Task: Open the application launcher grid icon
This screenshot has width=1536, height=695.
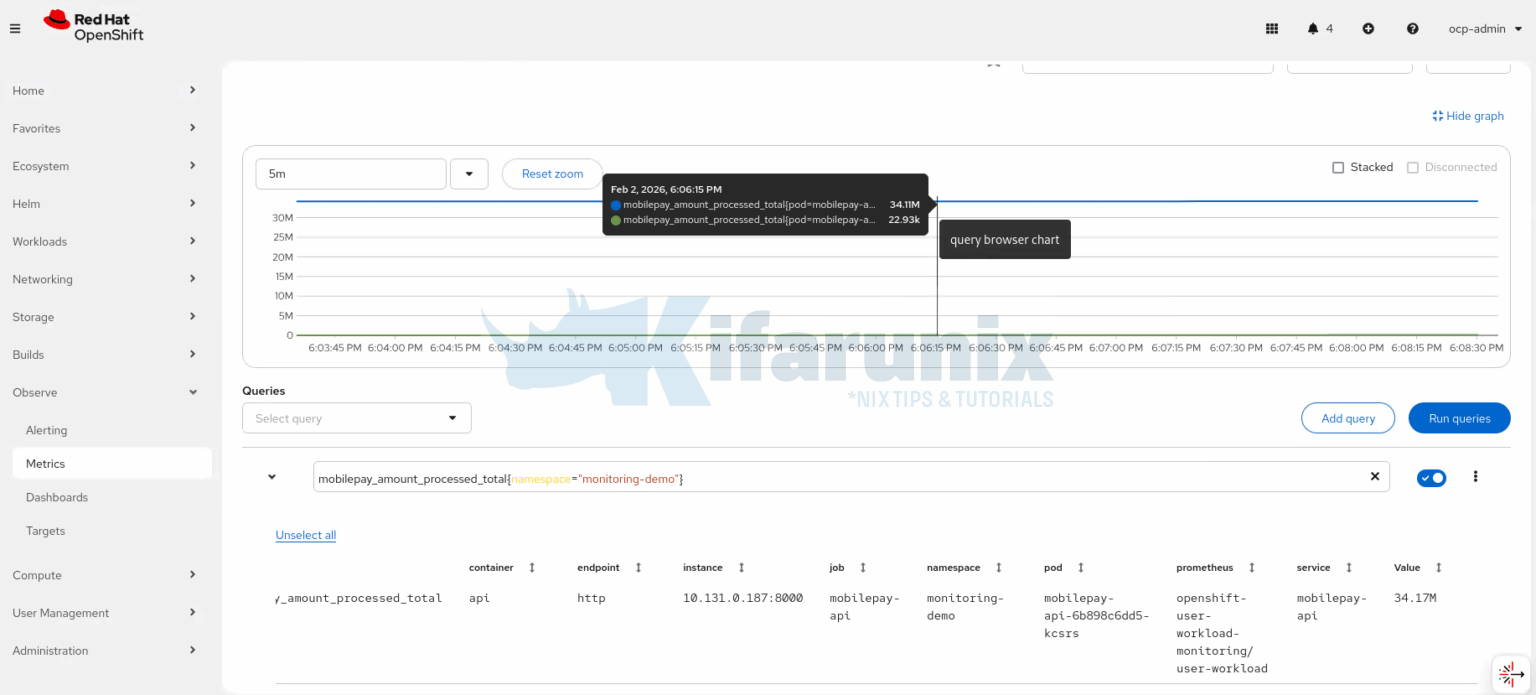Action: [x=1272, y=29]
